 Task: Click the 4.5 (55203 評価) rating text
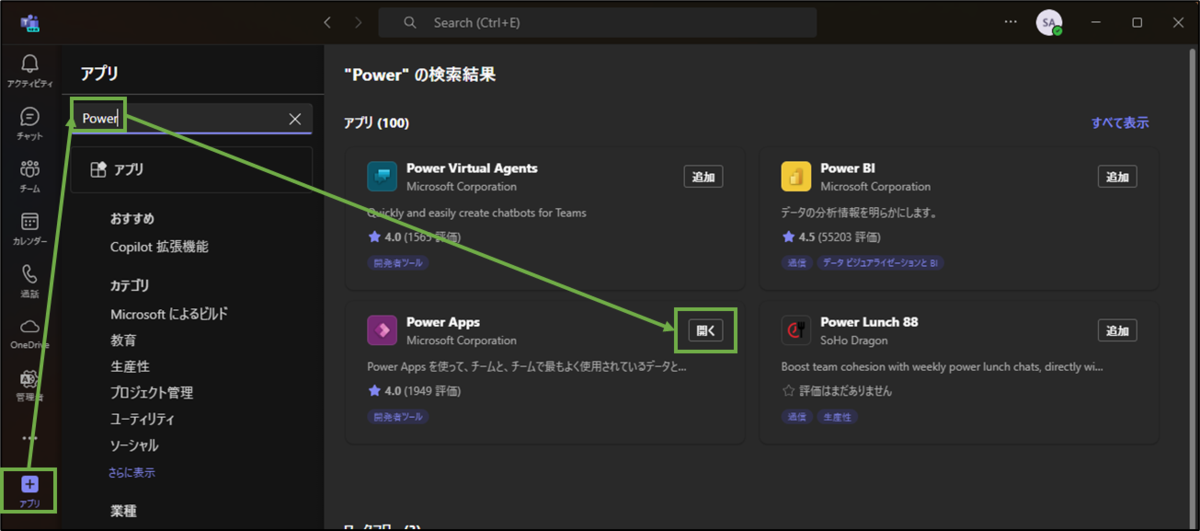point(839,237)
